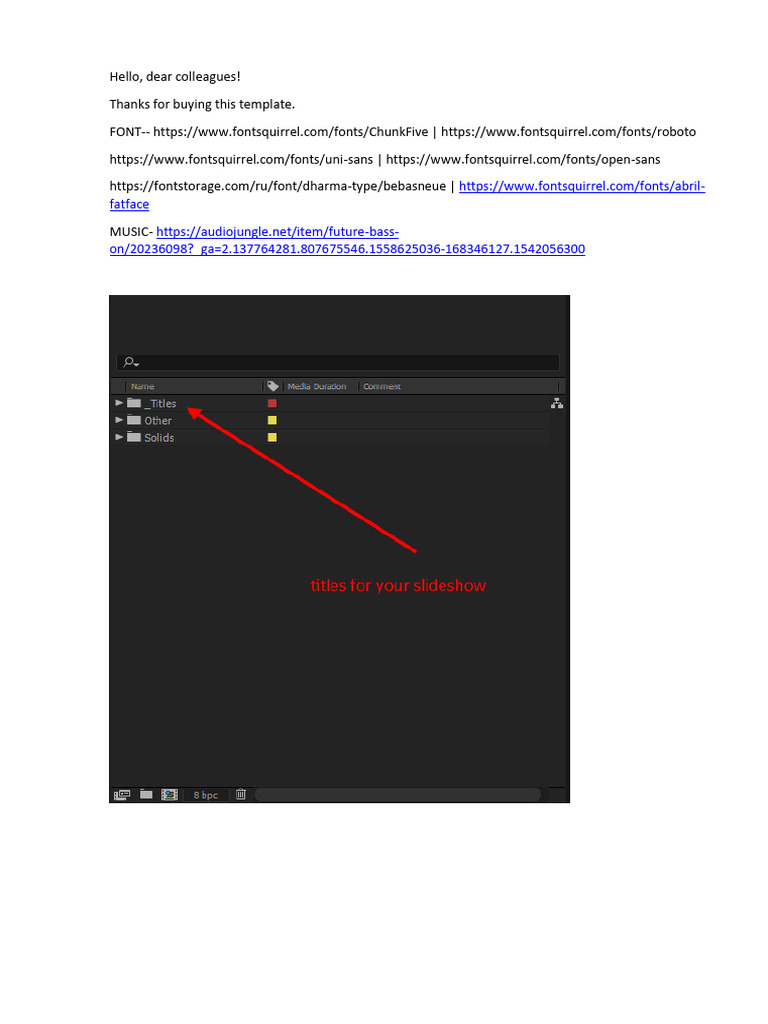Viewport: 768px width, 1024px height.
Task: Expand the Solids folder triangle
Action: tap(119, 437)
